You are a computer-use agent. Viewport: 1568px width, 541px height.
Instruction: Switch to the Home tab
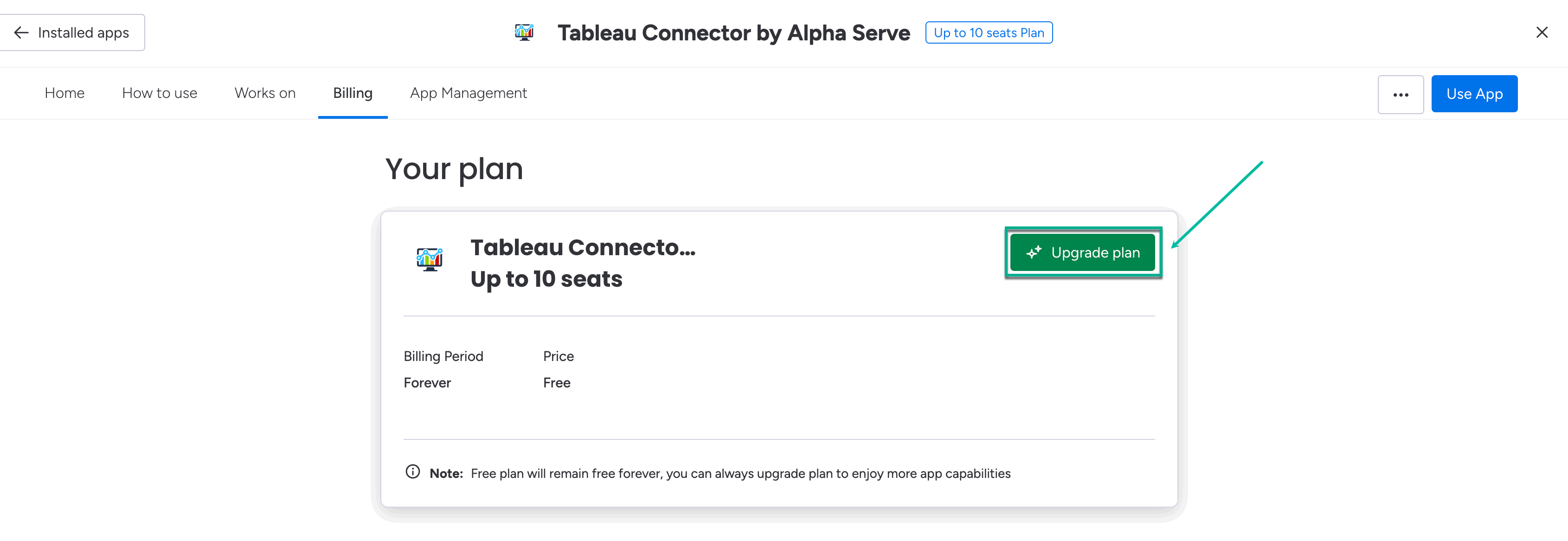click(64, 92)
